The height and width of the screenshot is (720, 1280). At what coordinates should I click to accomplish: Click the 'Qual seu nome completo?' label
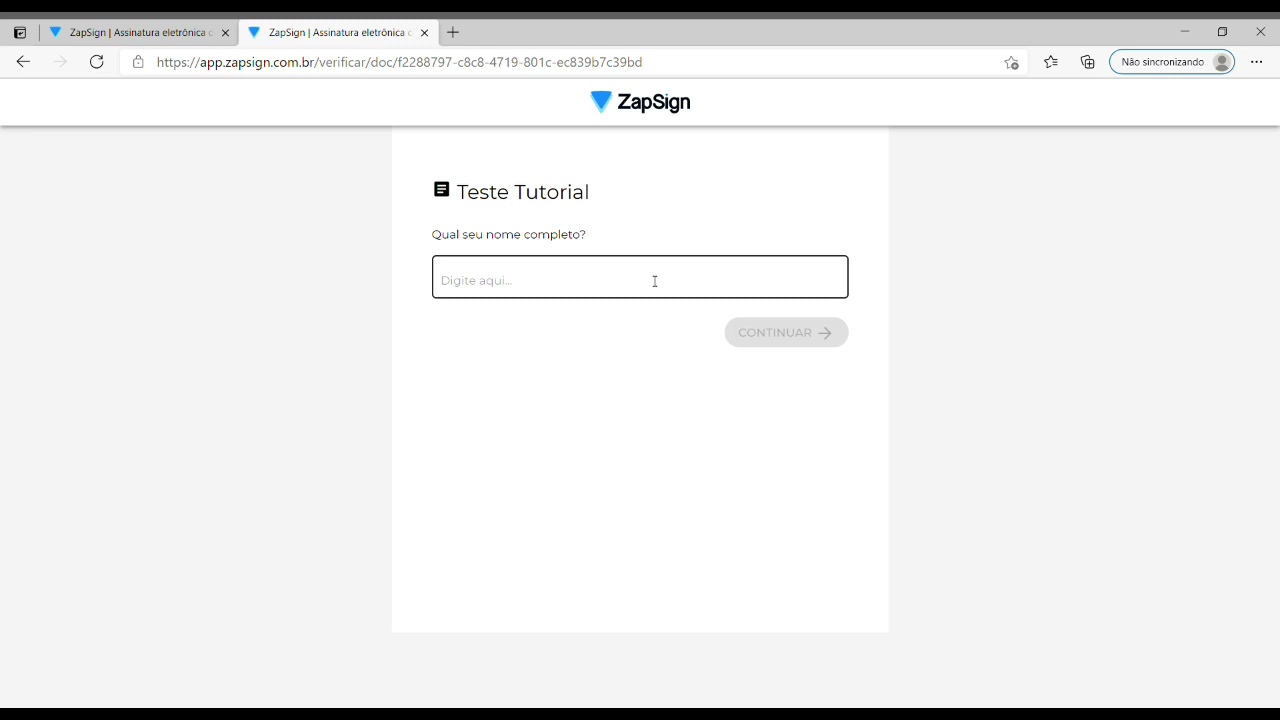pyautogui.click(x=509, y=234)
